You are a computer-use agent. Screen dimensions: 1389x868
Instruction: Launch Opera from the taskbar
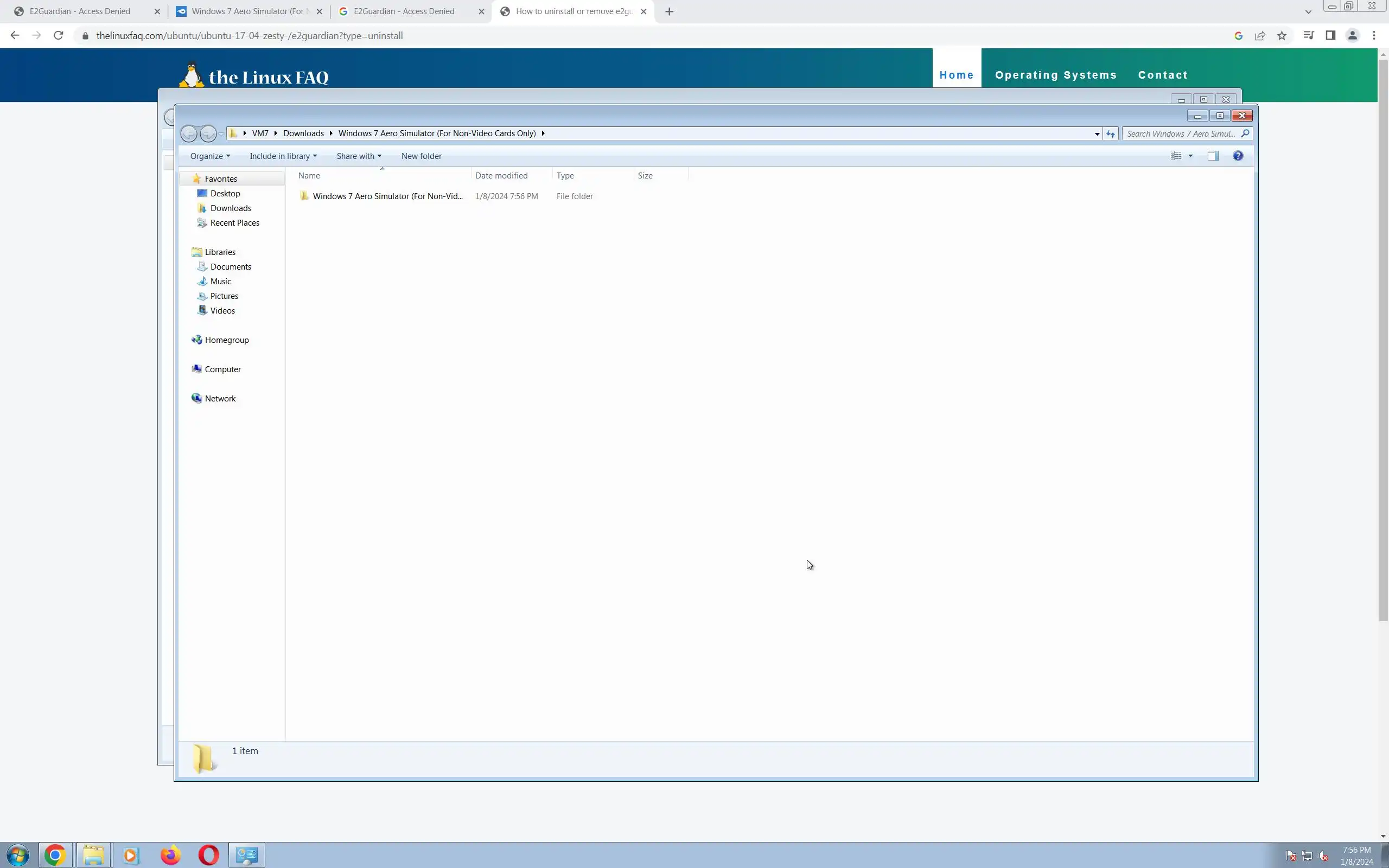point(208,856)
